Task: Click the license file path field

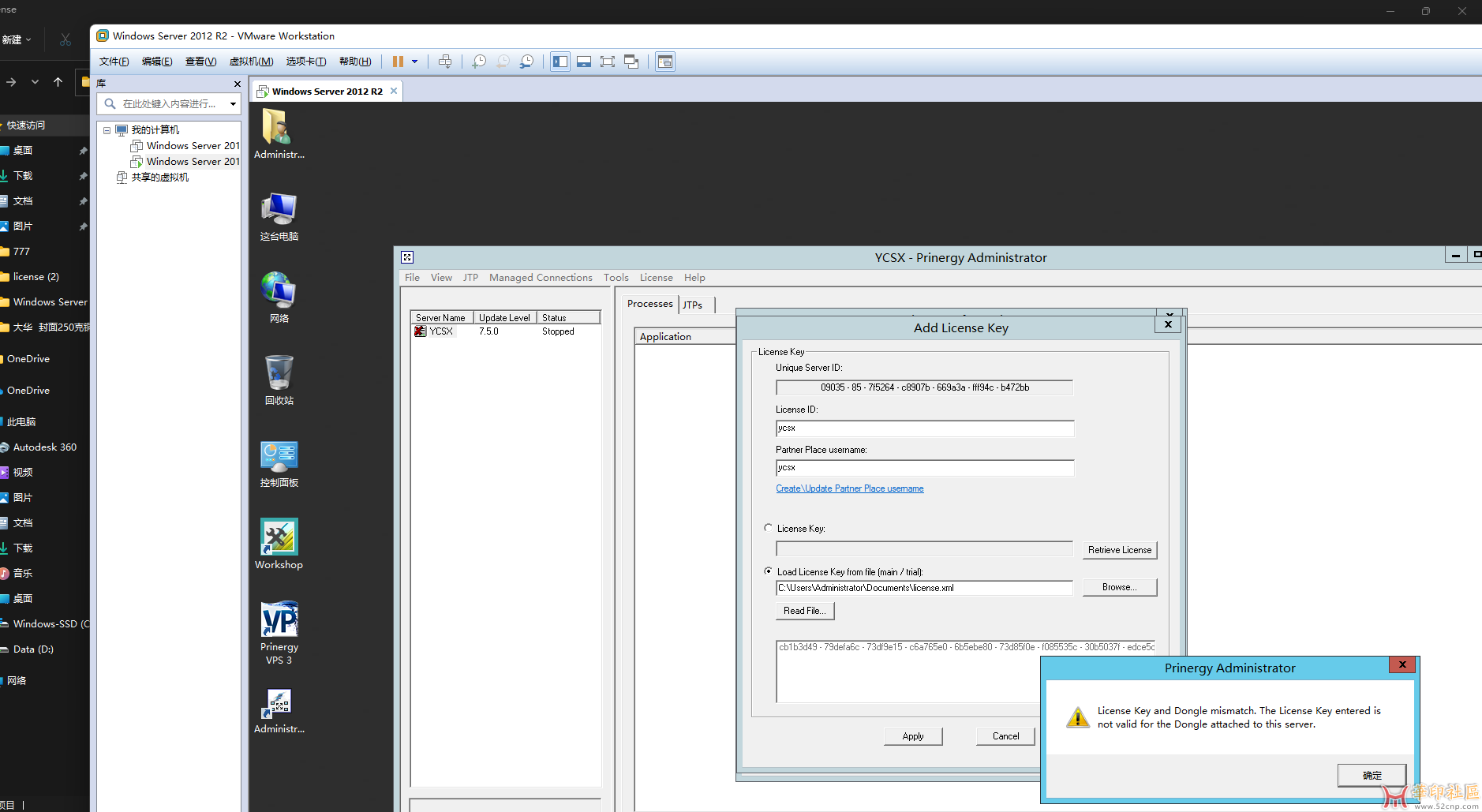Action: [924, 588]
